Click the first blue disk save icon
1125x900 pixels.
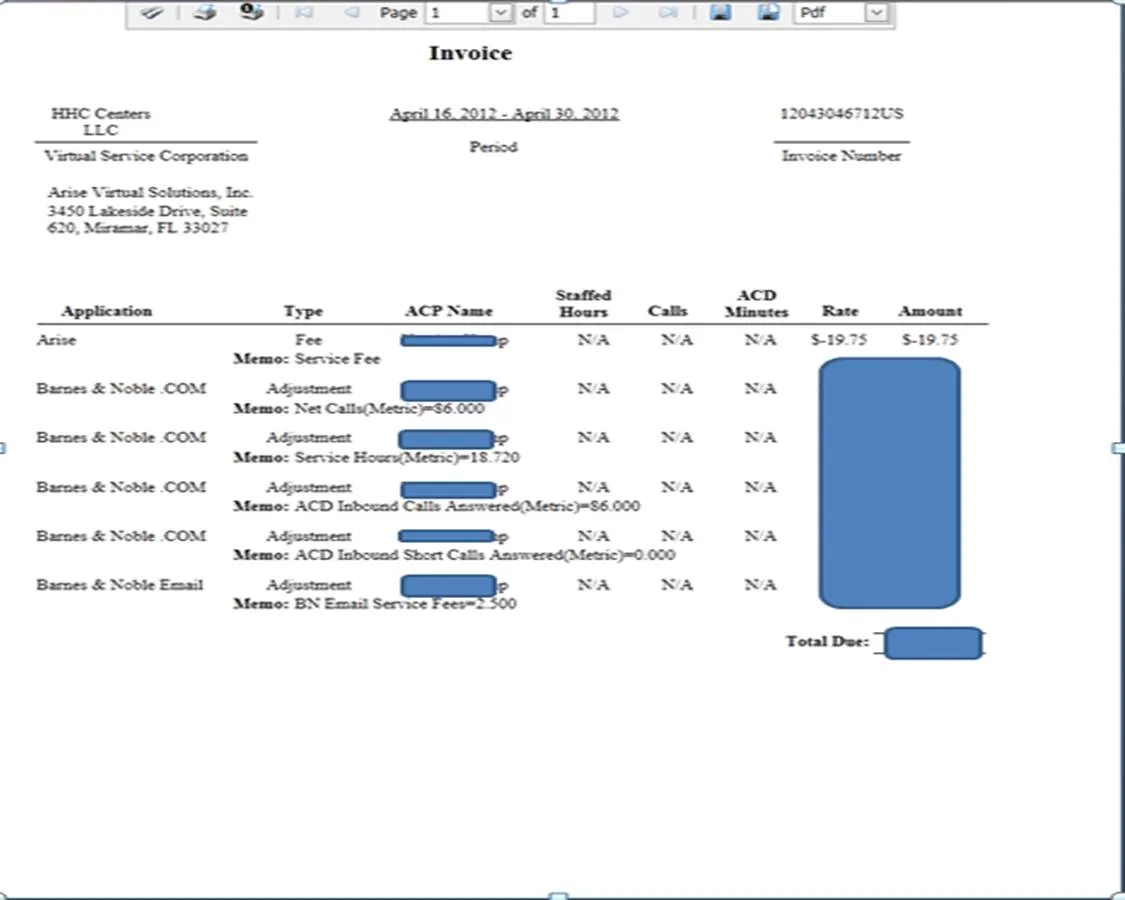pyautogui.click(x=720, y=13)
